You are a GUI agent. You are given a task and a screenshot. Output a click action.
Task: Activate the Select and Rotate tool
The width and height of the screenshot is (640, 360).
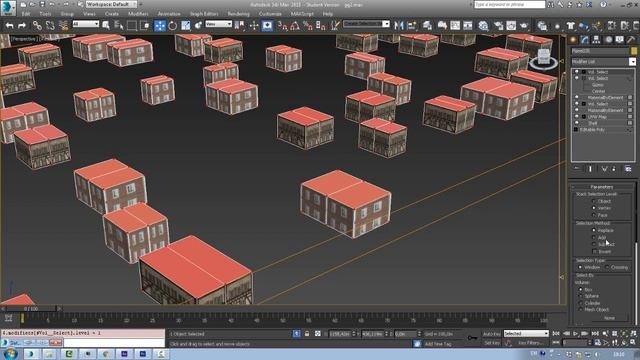(x=173, y=26)
